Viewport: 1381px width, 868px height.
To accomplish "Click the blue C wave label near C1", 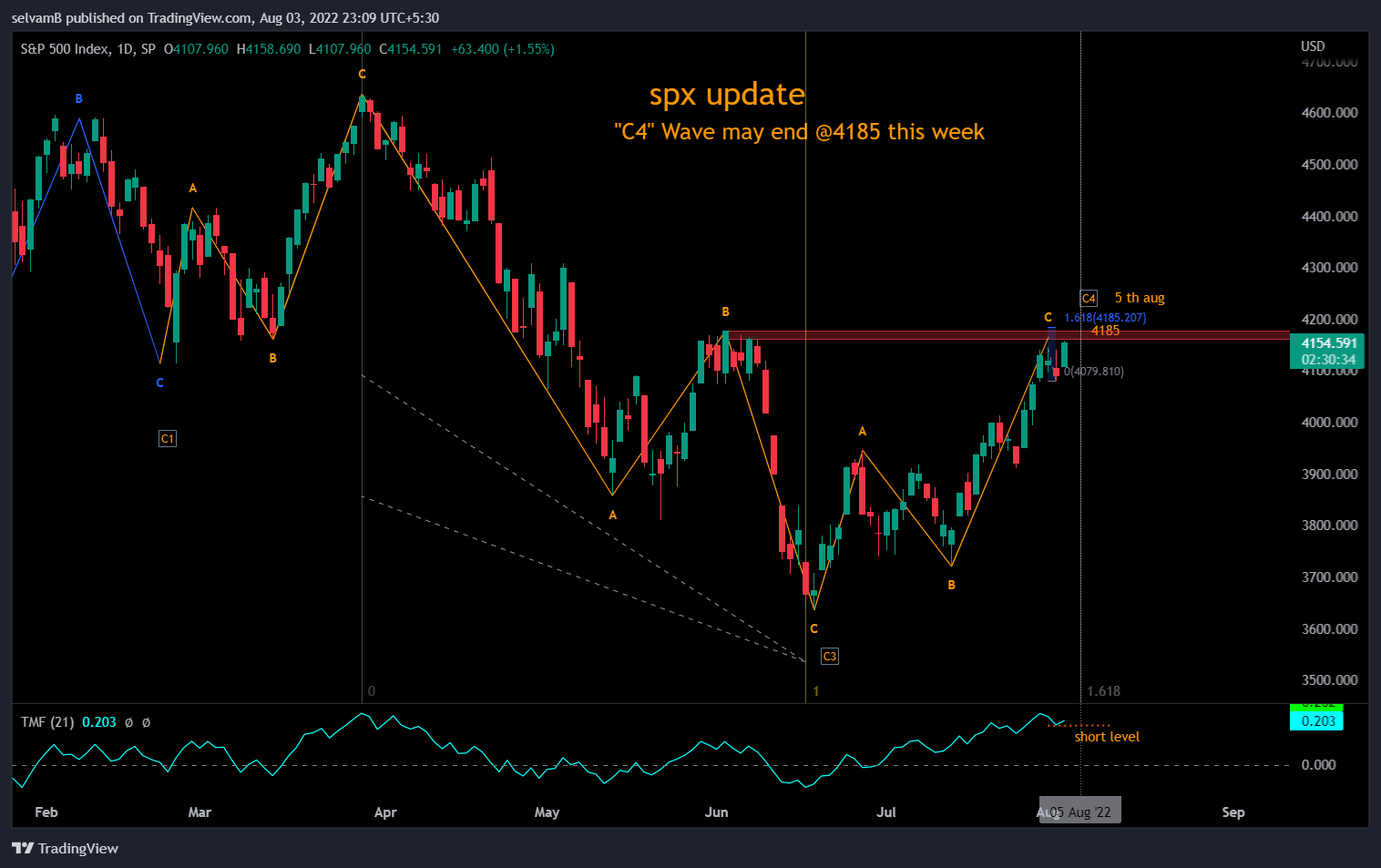I will (x=159, y=383).
